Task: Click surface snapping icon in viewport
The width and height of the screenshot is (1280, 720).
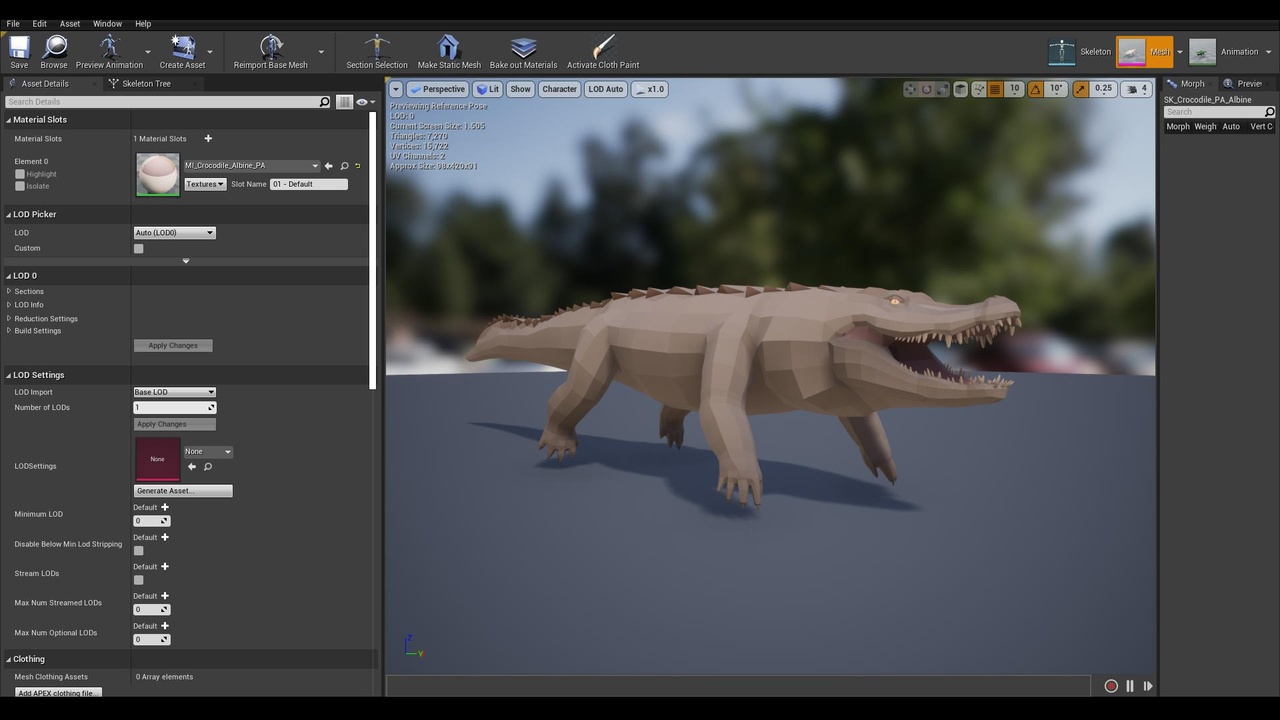Action: tap(979, 89)
